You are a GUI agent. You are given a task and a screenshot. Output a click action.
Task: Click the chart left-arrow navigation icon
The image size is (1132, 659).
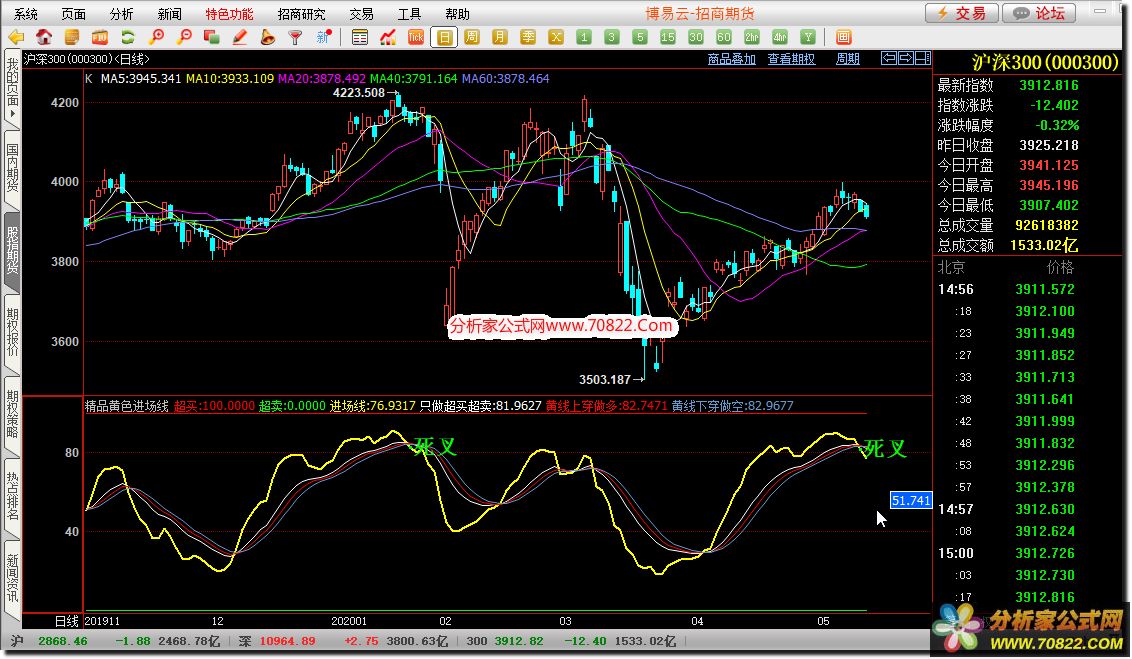889,58
